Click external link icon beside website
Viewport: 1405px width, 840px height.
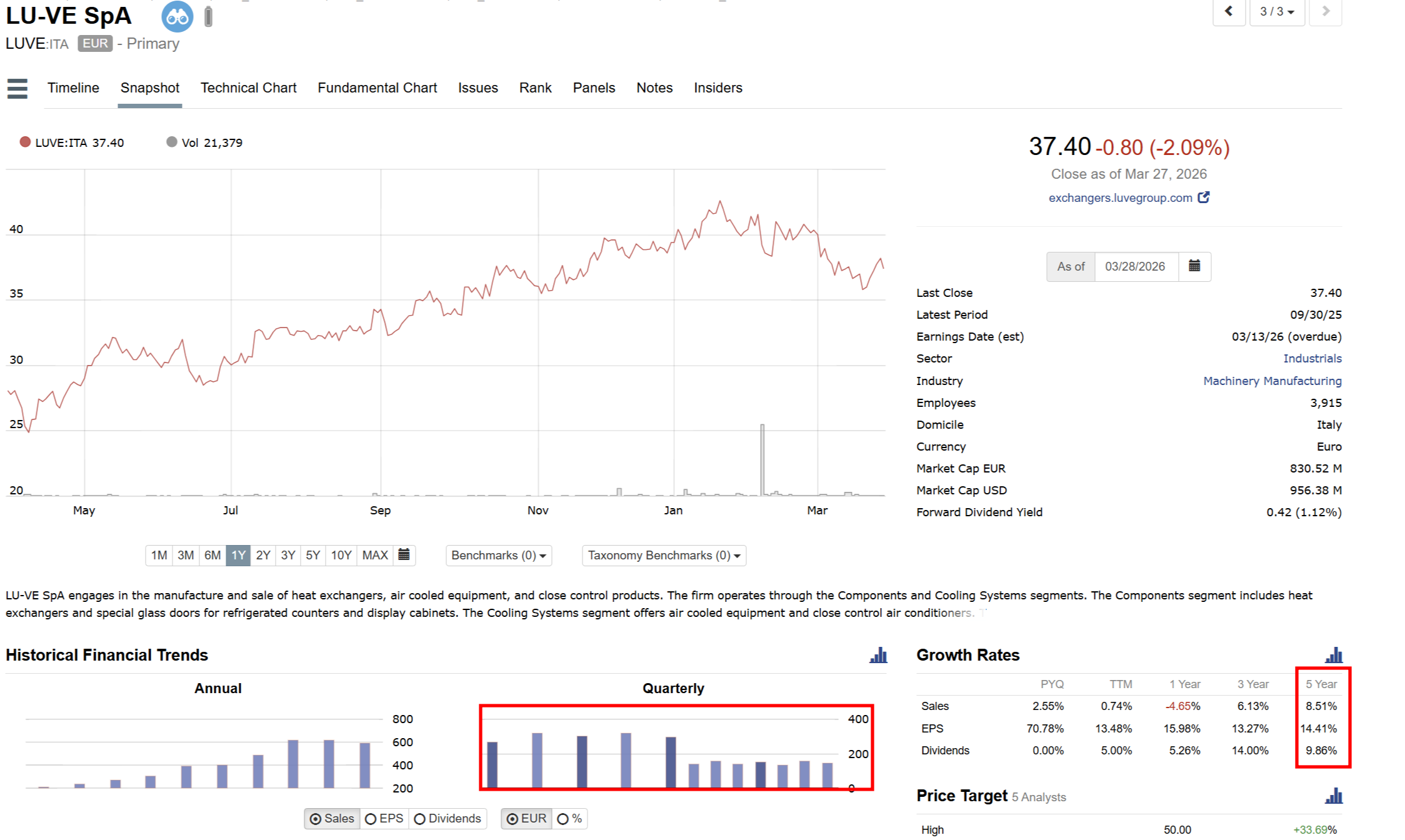(x=1203, y=197)
